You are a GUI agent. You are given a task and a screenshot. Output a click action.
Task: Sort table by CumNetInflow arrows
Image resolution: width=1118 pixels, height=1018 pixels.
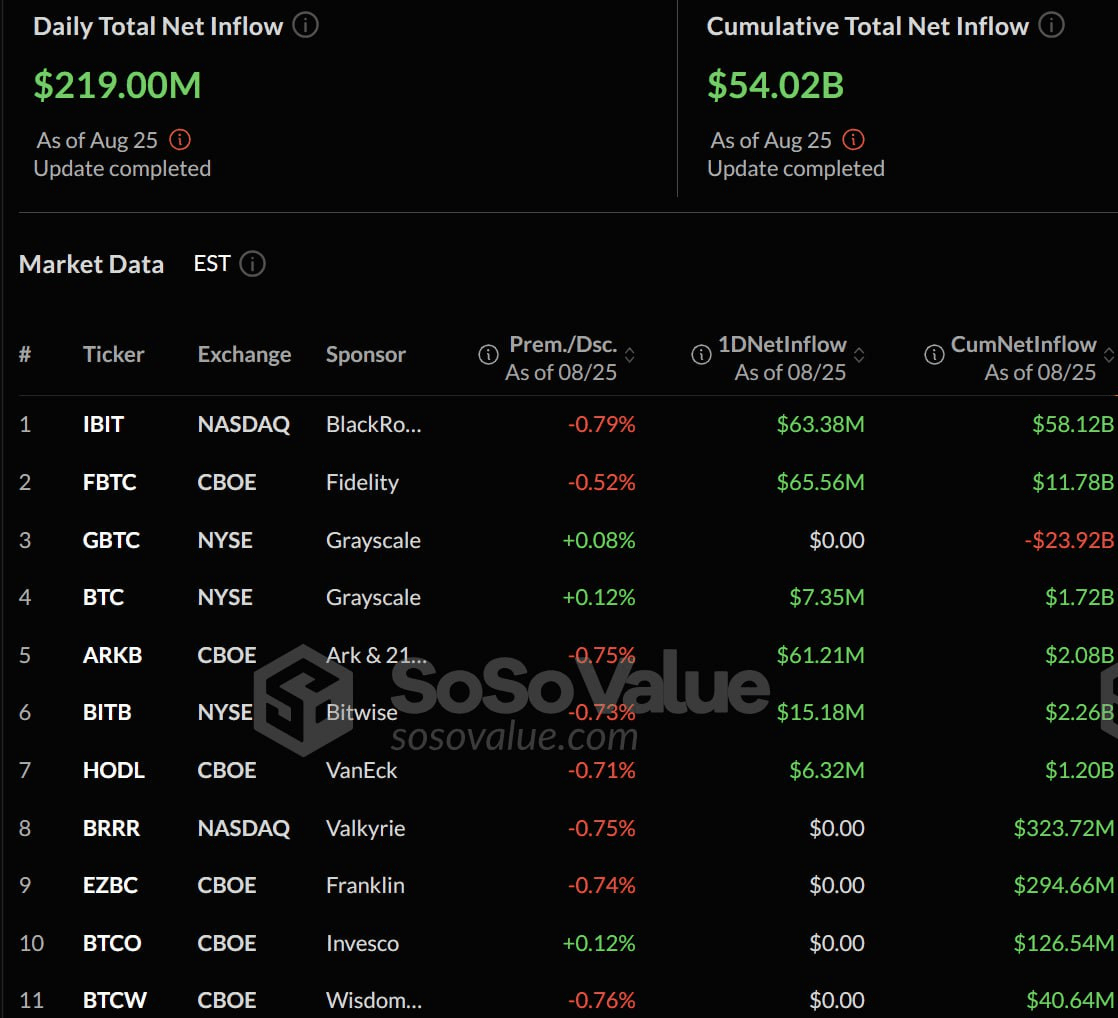pos(1109,354)
